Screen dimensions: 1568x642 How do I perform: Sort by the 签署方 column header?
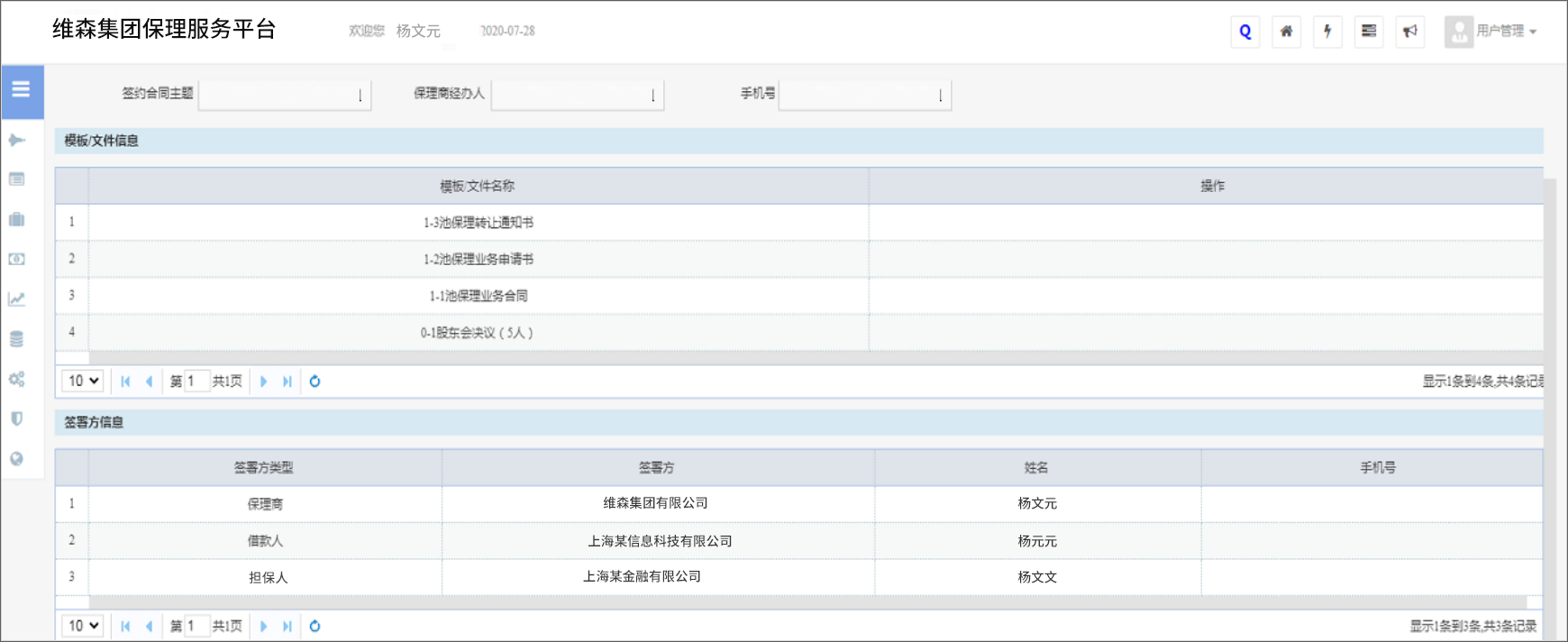(x=658, y=467)
